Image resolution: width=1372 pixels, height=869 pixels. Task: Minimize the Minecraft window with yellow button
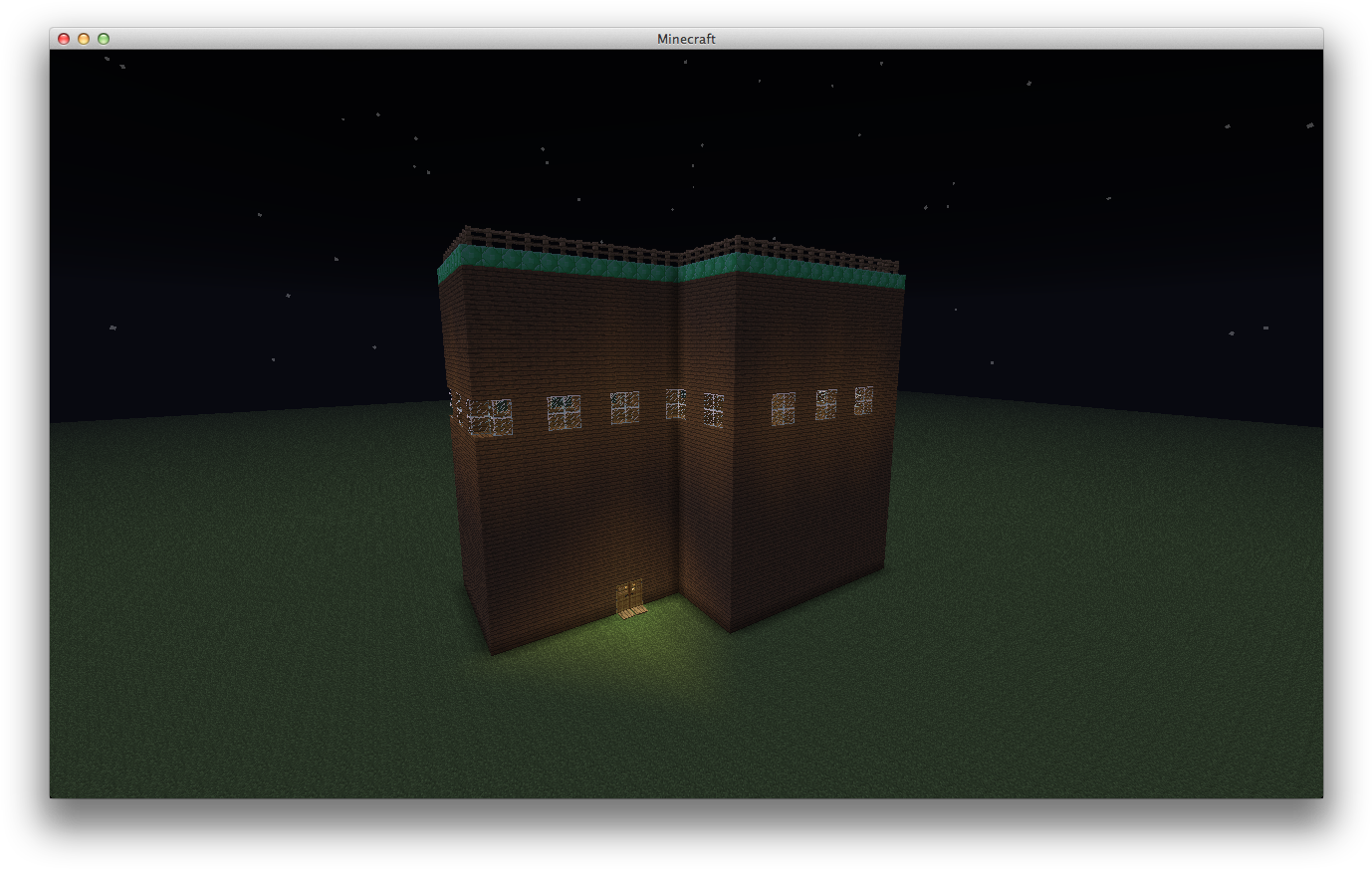pos(84,39)
